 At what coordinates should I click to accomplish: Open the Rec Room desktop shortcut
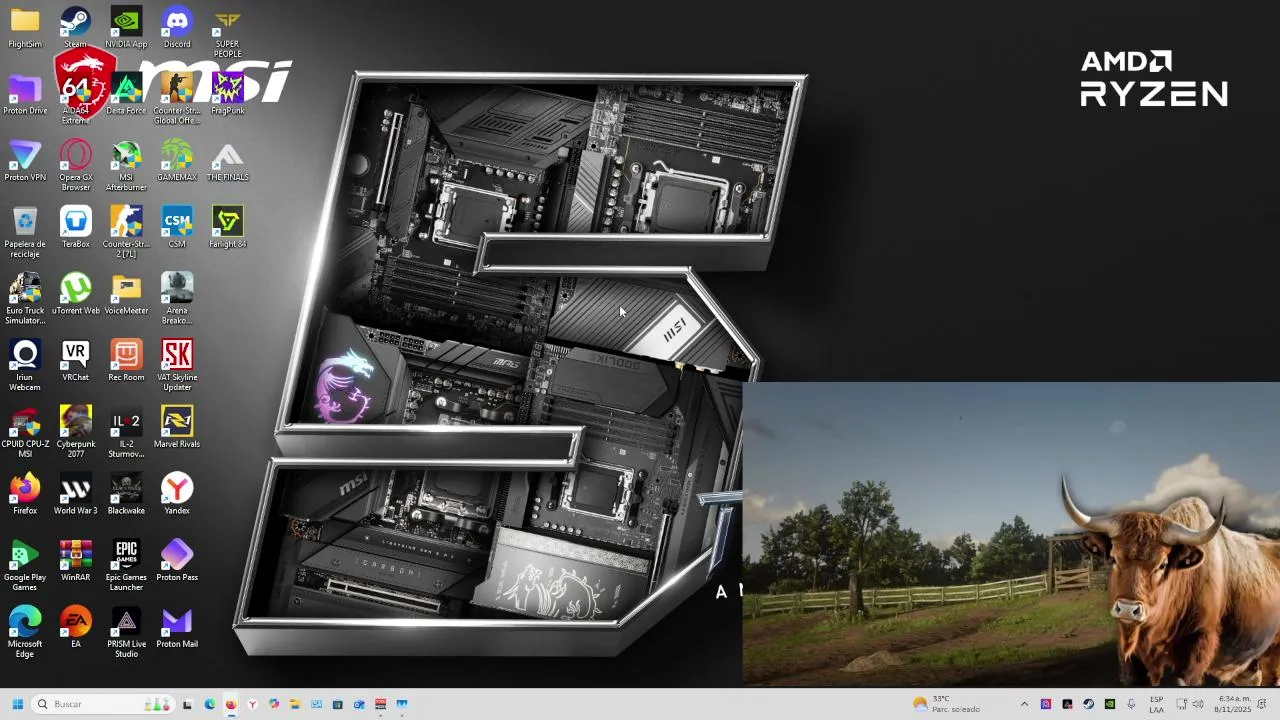(x=126, y=362)
